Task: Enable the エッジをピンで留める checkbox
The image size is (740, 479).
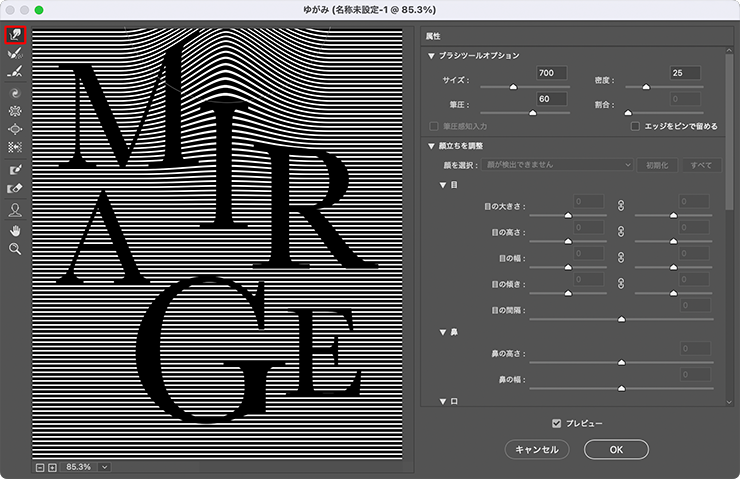Action: (636, 126)
